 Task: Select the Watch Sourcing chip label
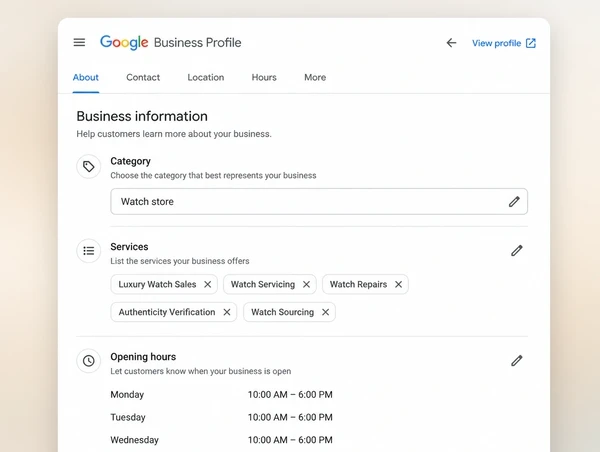click(x=282, y=312)
